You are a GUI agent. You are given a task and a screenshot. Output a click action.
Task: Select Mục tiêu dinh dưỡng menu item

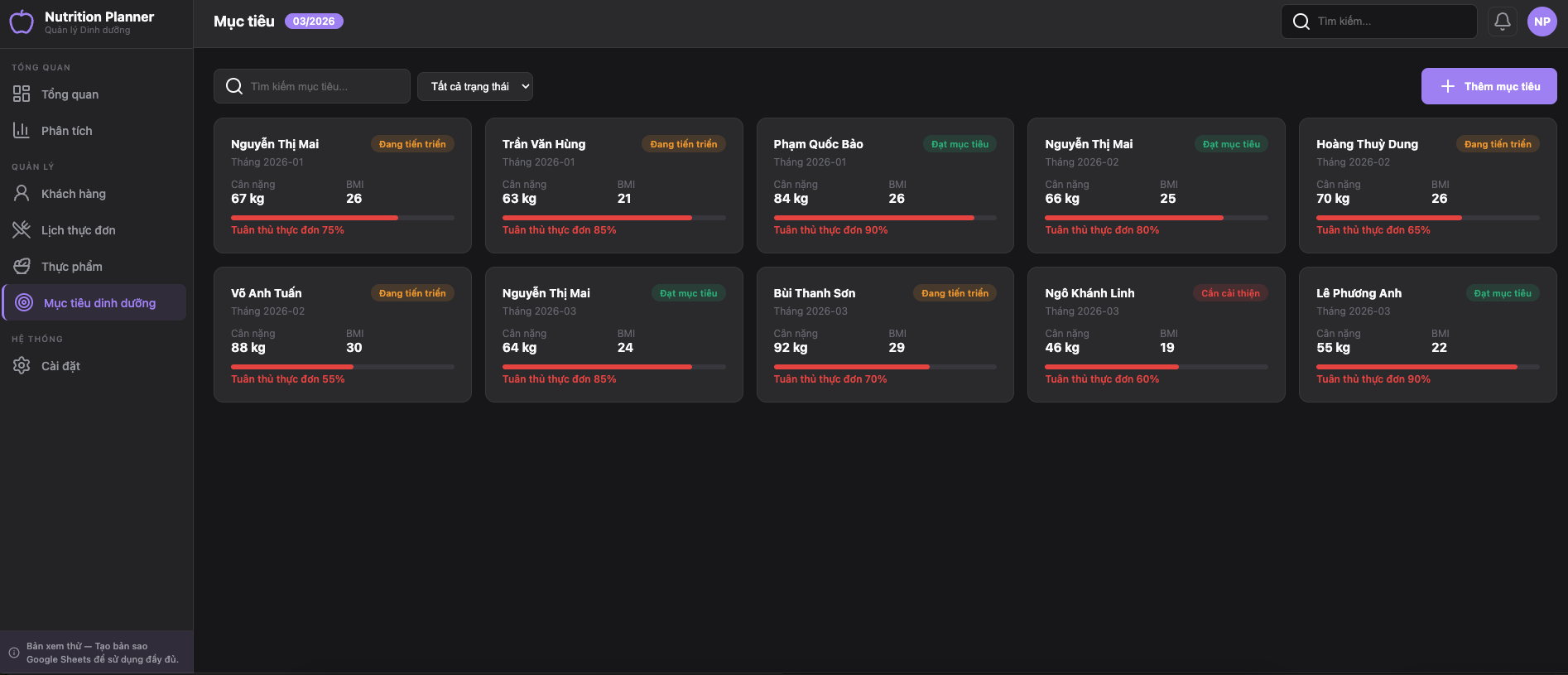coord(99,303)
